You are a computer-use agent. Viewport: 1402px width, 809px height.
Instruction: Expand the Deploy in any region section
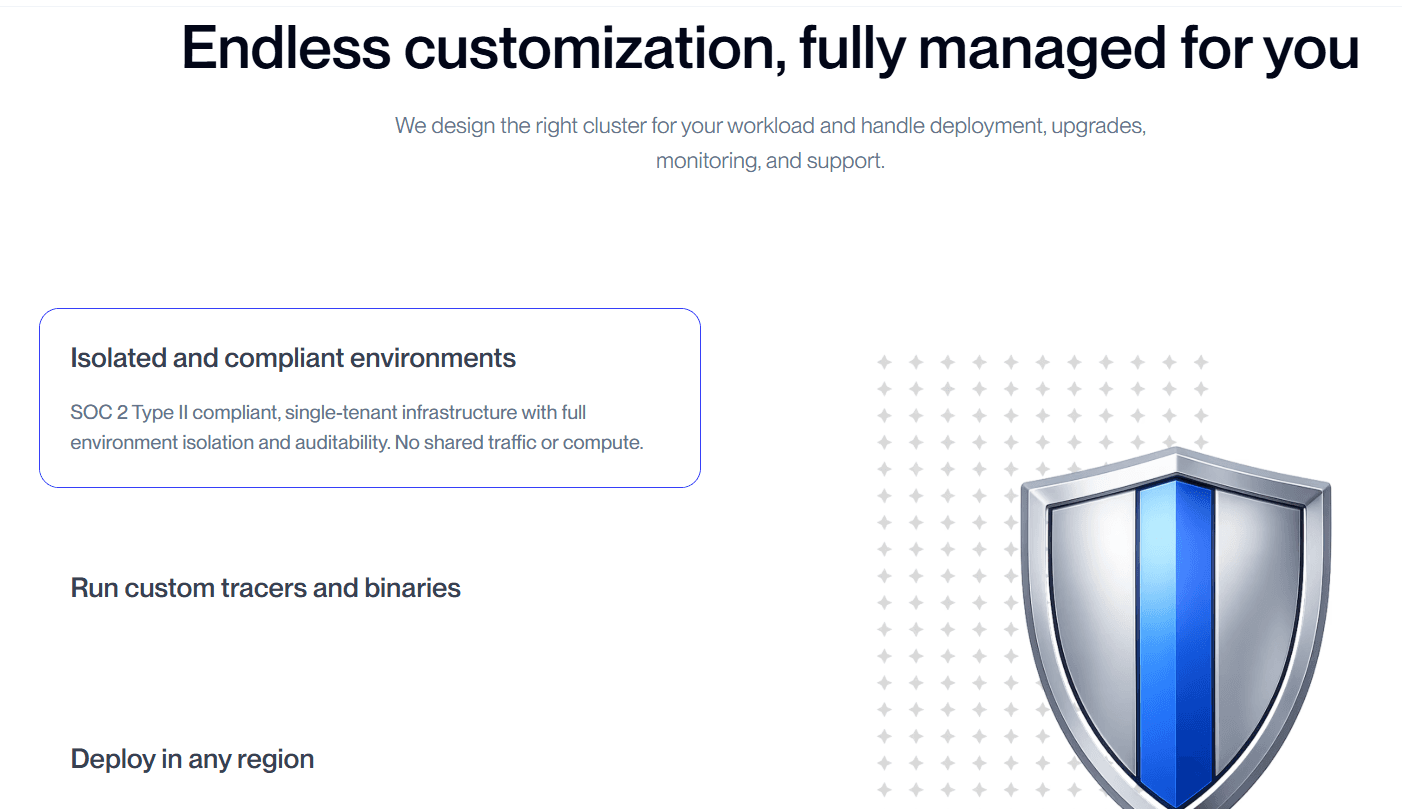192,759
